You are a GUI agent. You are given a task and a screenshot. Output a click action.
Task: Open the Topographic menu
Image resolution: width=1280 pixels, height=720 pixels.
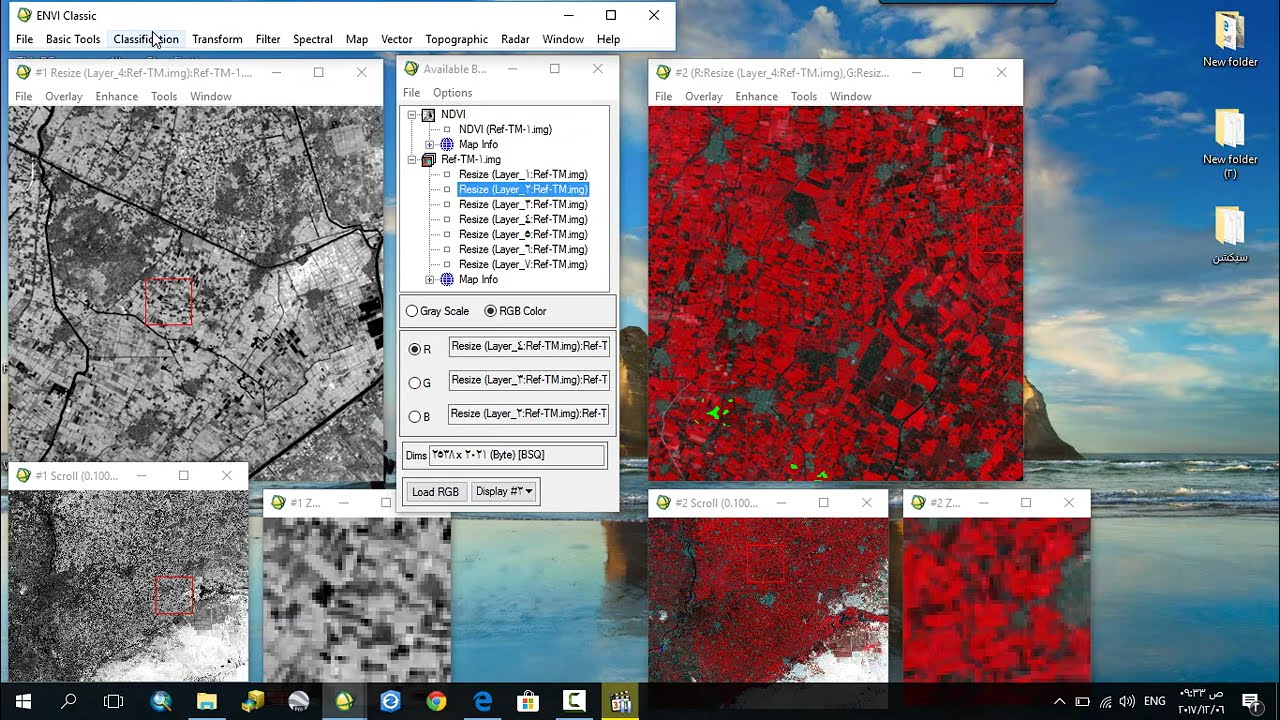point(457,39)
